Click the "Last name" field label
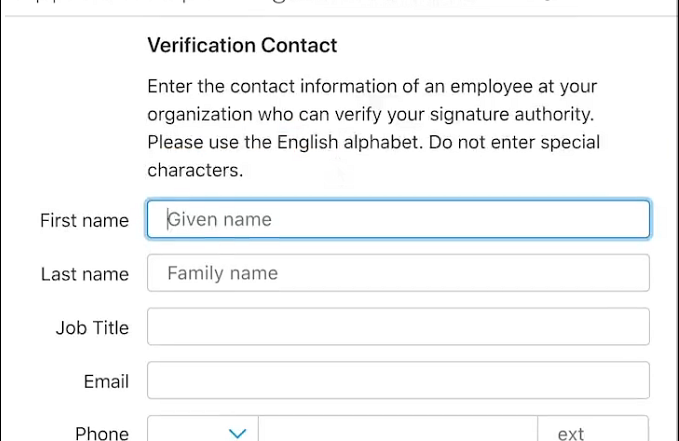 85,274
